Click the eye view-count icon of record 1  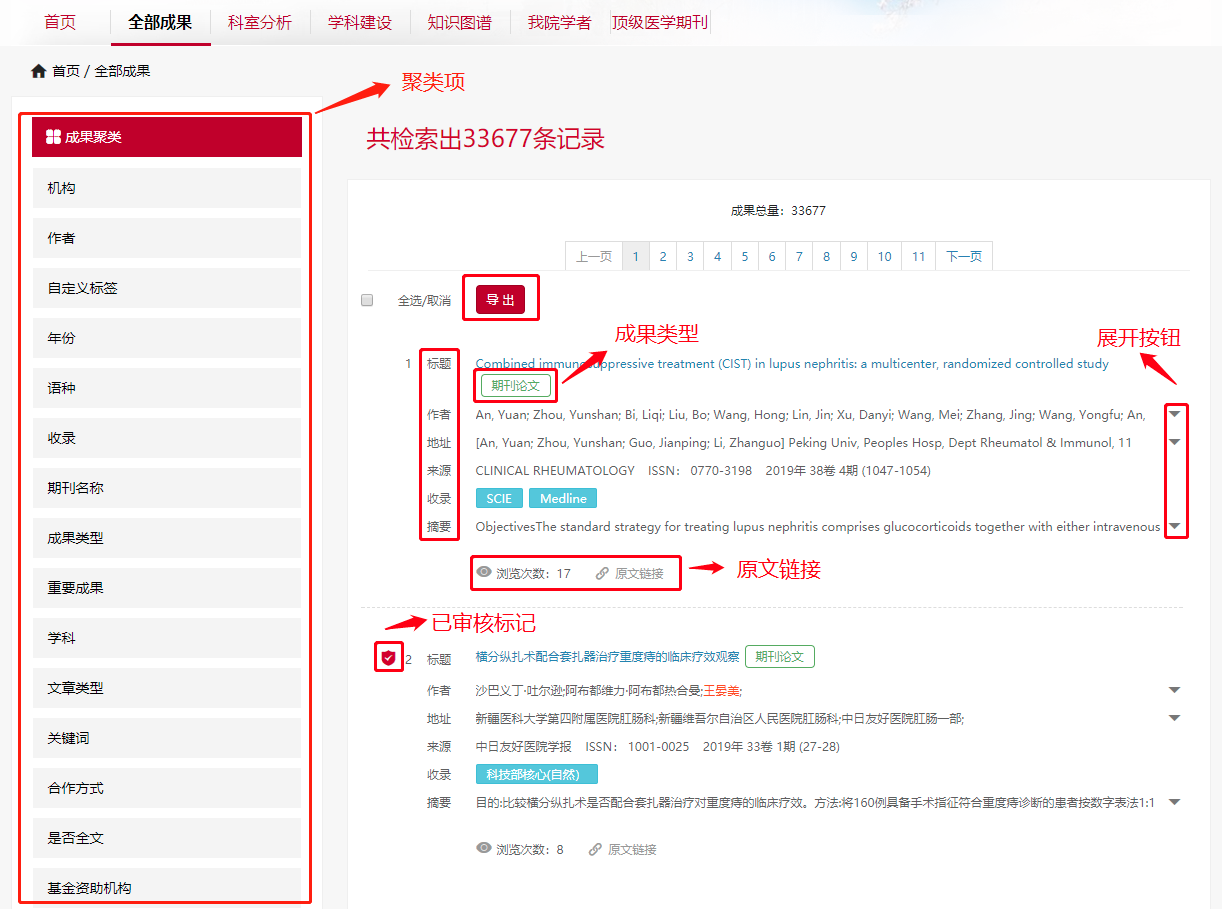point(484,573)
